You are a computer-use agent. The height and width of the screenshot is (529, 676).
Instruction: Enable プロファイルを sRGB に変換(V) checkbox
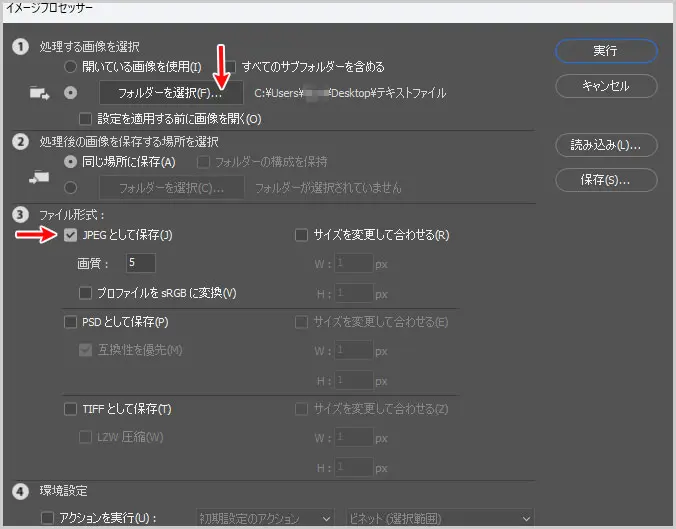point(85,293)
